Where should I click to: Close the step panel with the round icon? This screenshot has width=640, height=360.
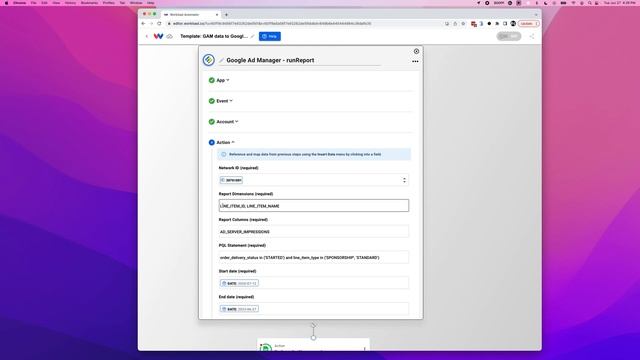click(416, 51)
